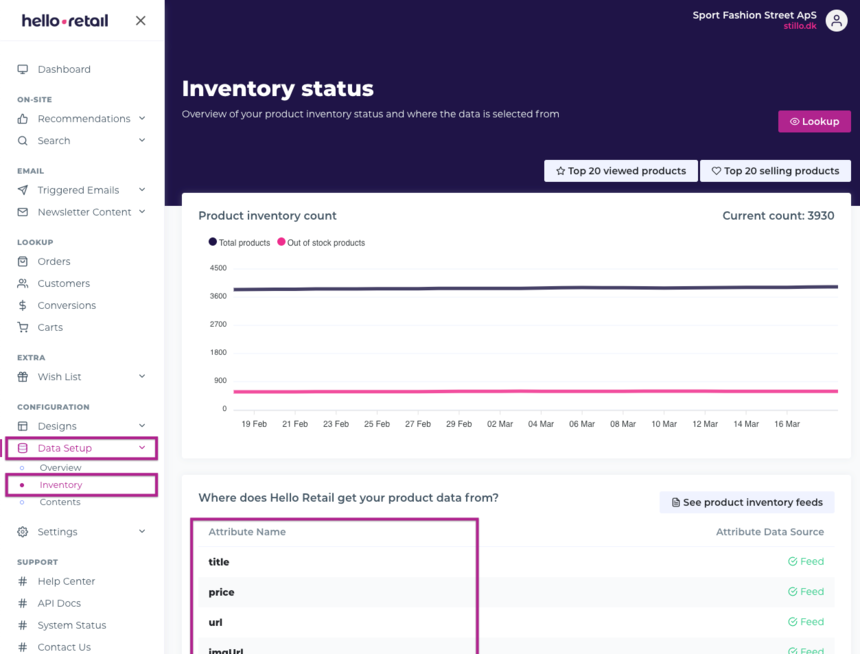This screenshot has width=860, height=654.
Task: Go to Contents under Data Setup
Action: point(60,502)
